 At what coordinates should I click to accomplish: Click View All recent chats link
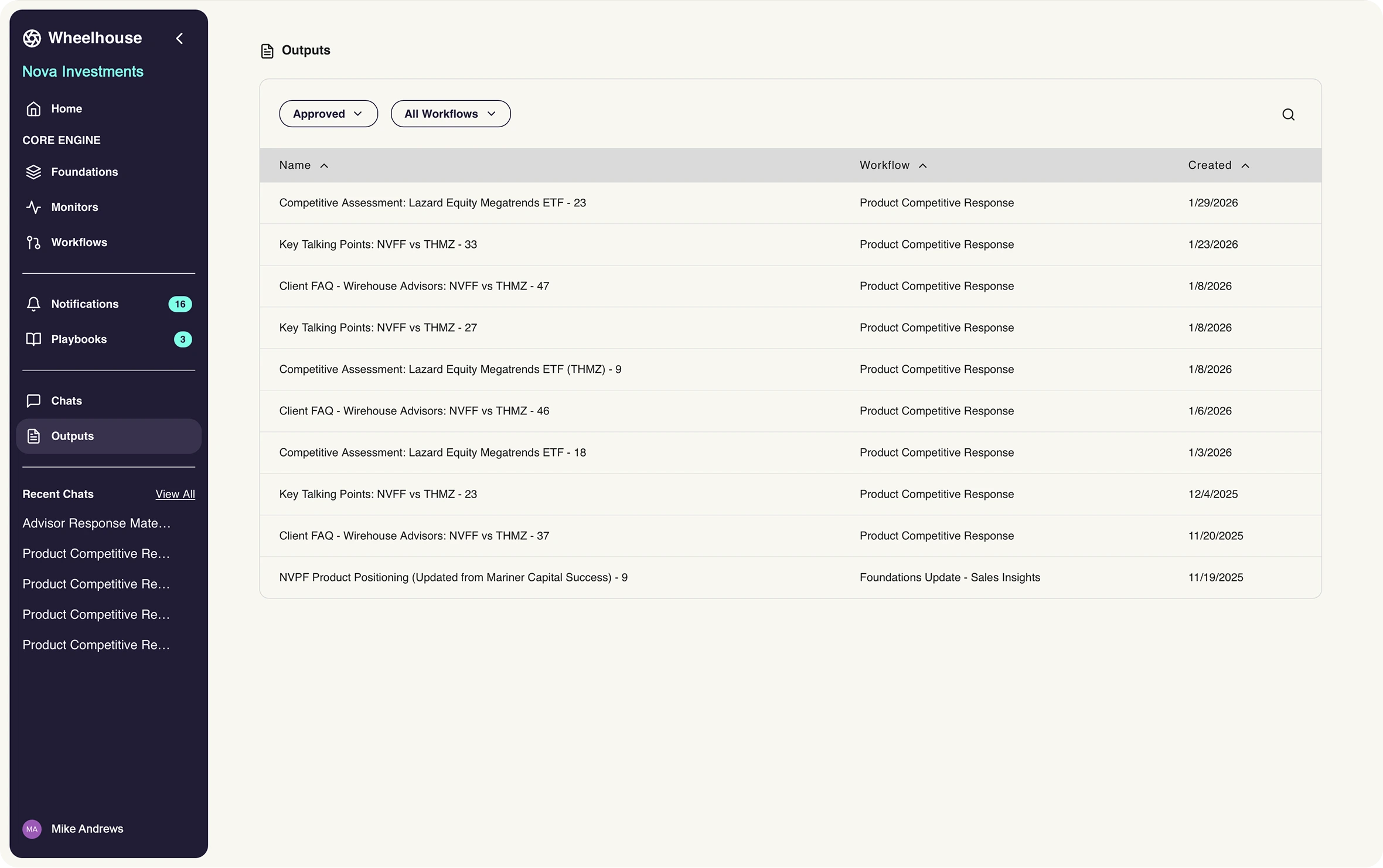click(x=175, y=494)
